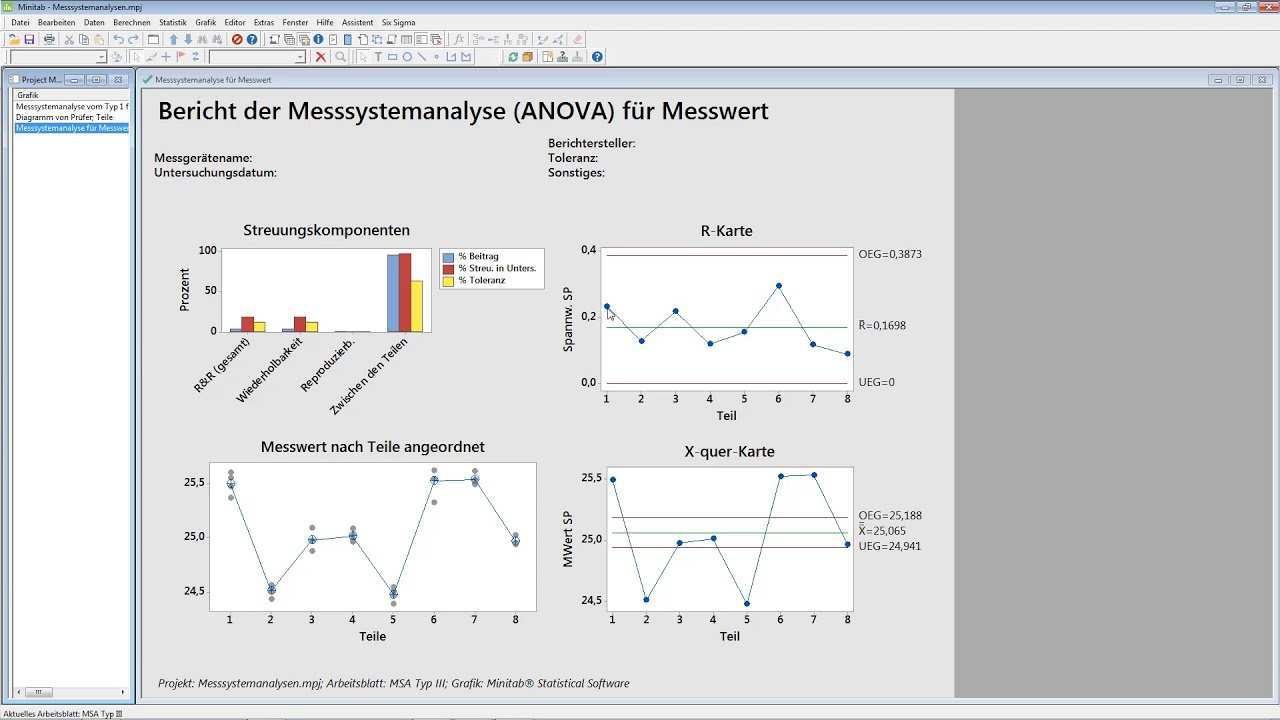Select the ellipse drawing tool
This screenshot has height=720, width=1280.
click(x=407, y=57)
